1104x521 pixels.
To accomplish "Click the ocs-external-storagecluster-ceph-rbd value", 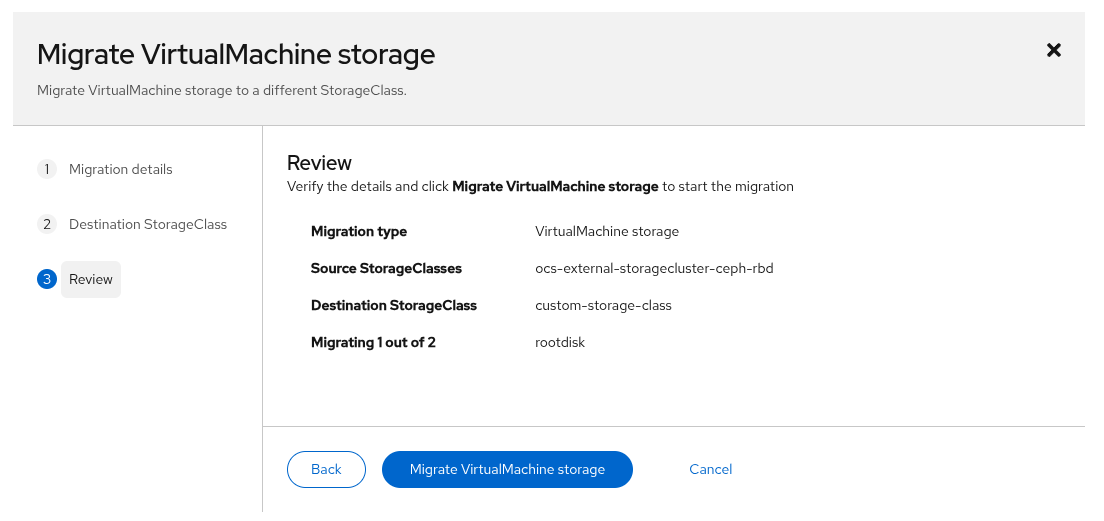I will tap(654, 268).
